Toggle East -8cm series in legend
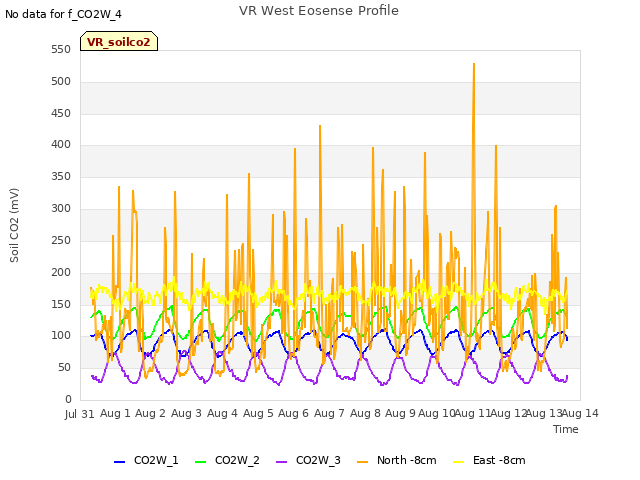The height and width of the screenshot is (480, 640). [489, 460]
